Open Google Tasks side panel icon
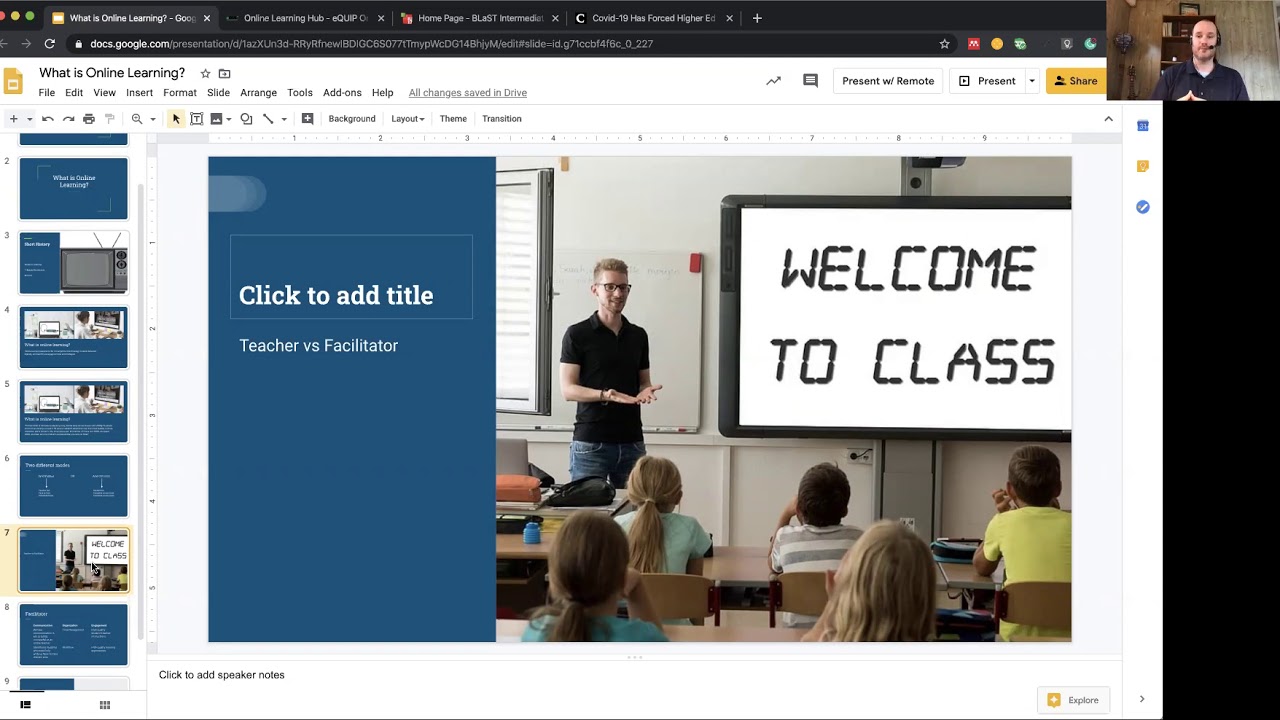The height and width of the screenshot is (720, 1280). pos(1143,207)
